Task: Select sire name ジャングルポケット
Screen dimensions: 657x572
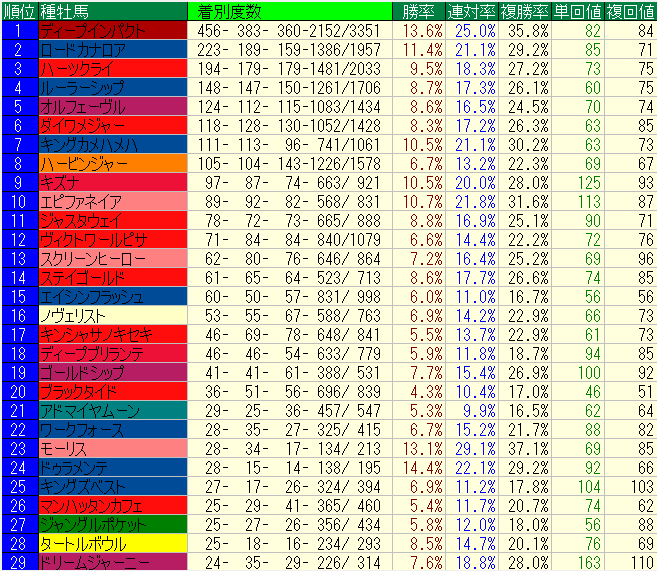Action: [113, 524]
